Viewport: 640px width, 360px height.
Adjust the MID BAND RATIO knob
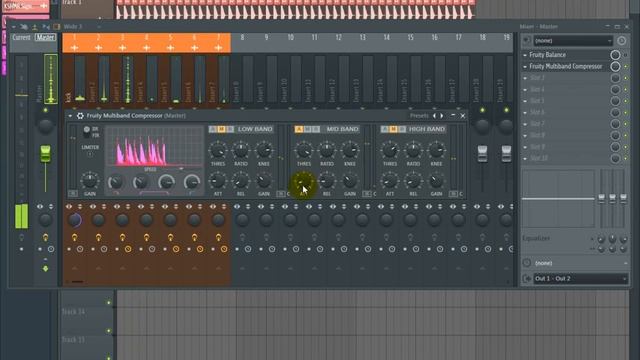click(x=327, y=150)
